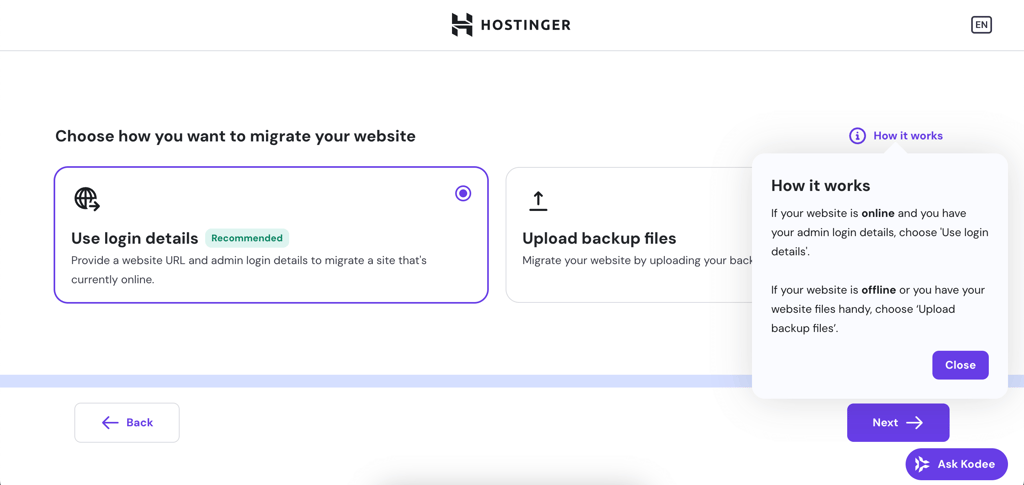This screenshot has width=1024, height=485.
Task: Click the Use login details heading
Action: point(135,238)
